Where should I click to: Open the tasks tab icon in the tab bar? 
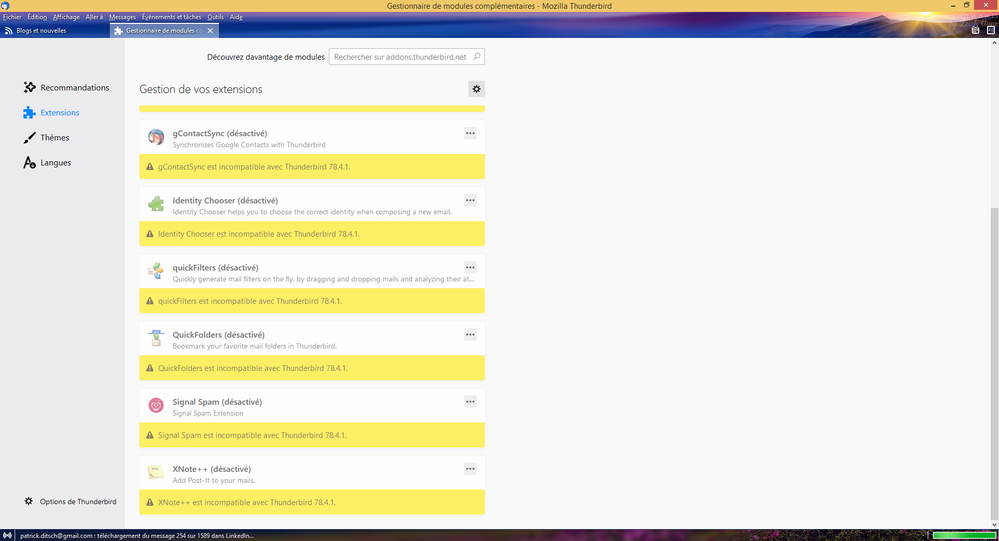[991, 30]
